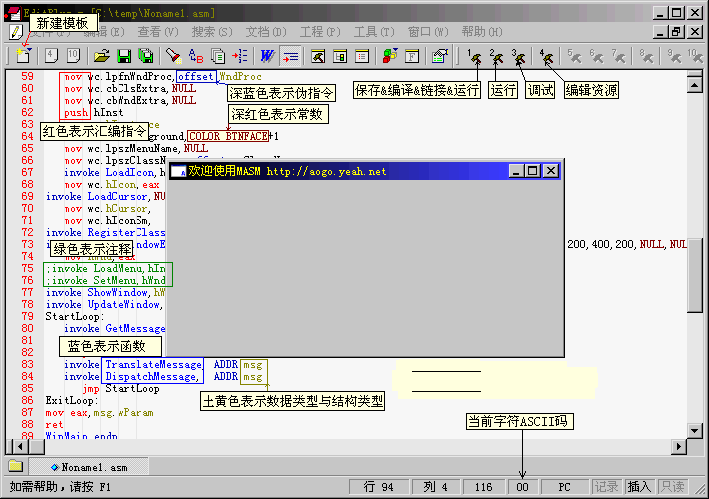Screen dimensions: 709x499
Task: Close the 欢迎使用MASM popup window
Action: (551, 170)
